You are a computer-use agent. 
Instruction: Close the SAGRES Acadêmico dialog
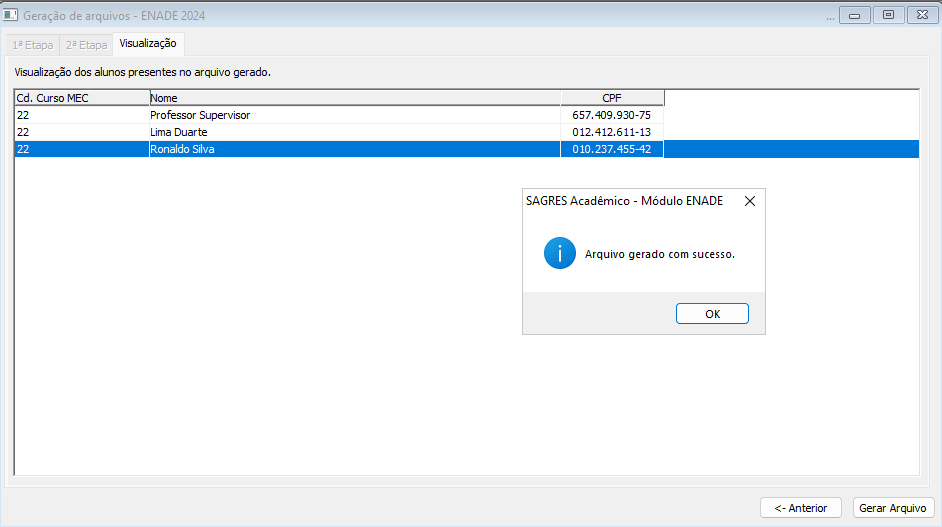750,201
